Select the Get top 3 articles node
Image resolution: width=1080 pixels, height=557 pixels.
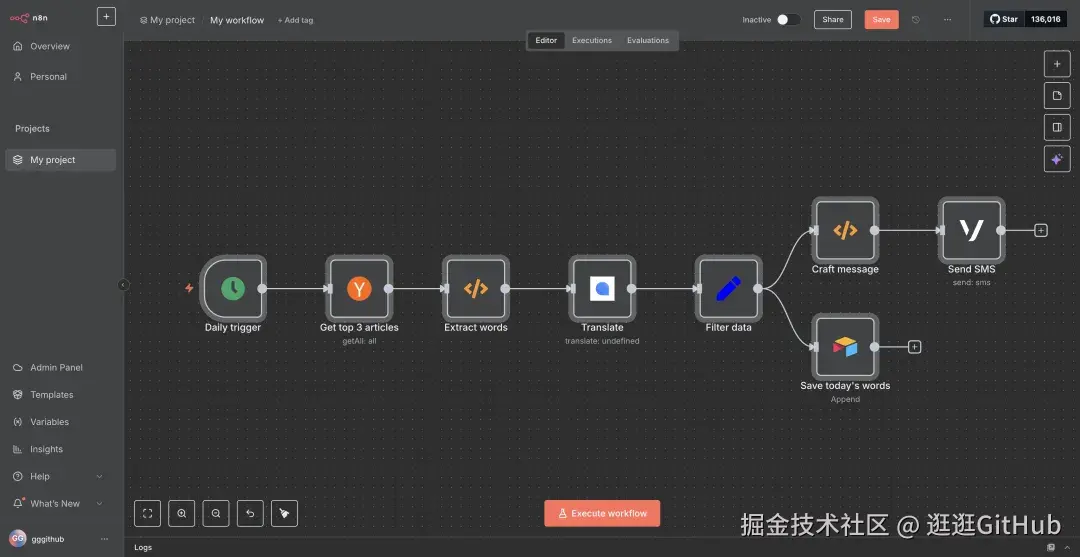359,288
